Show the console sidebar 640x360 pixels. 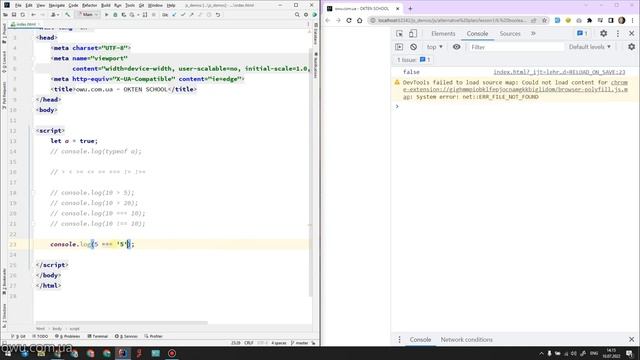point(399,47)
